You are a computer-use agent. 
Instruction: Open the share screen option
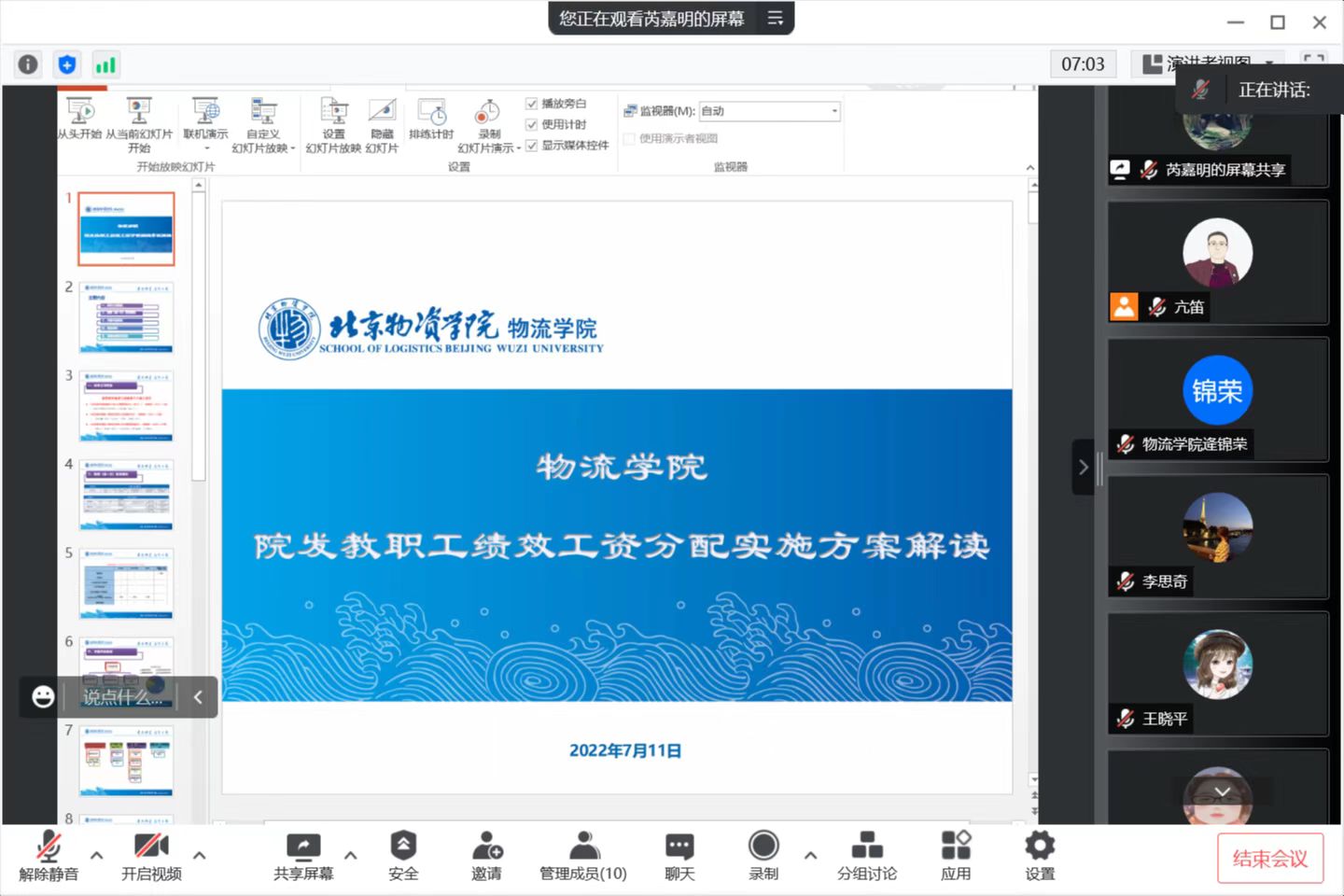(x=303, y=856)
